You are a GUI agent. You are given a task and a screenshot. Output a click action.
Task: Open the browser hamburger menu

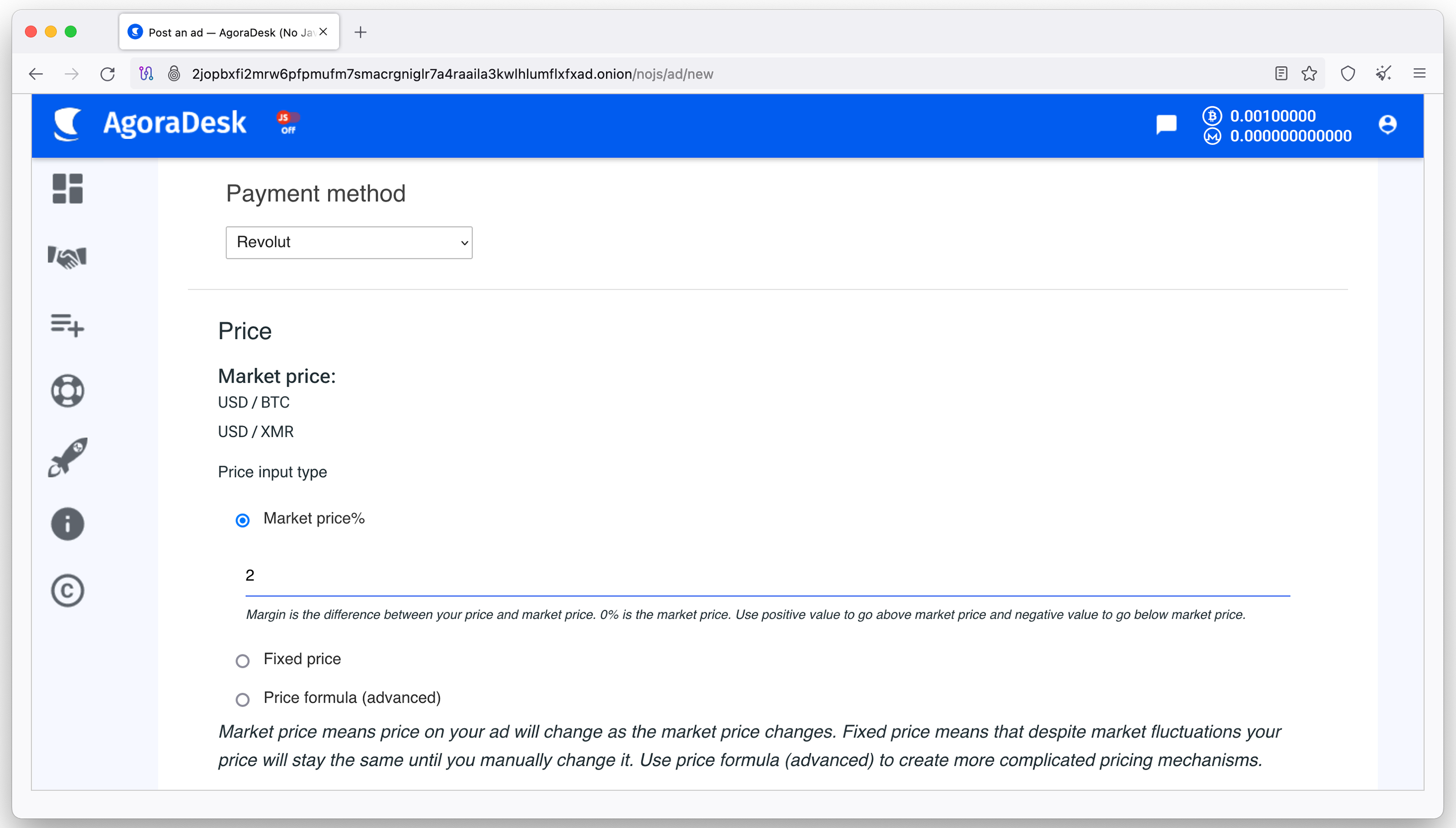[x=1419, y=73]
